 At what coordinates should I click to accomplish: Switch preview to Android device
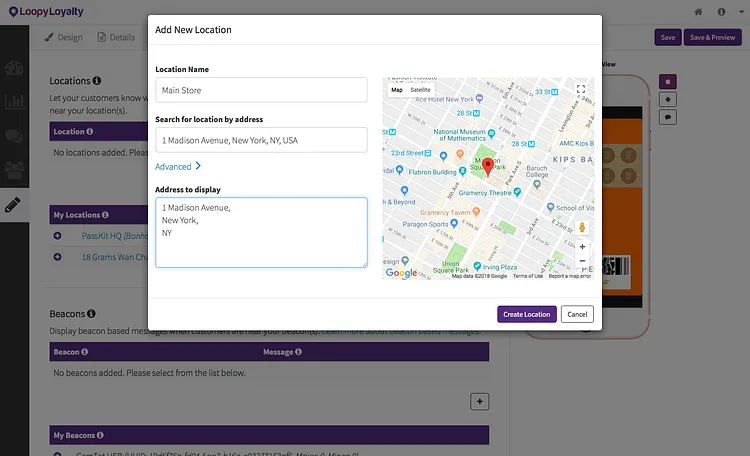[668, 100]
